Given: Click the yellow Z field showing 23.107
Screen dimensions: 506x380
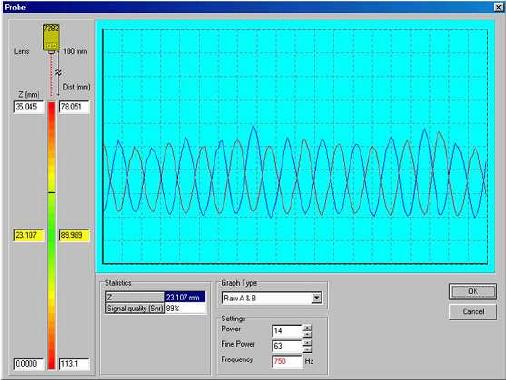Looking at the screenshot, I should [29, 235].
